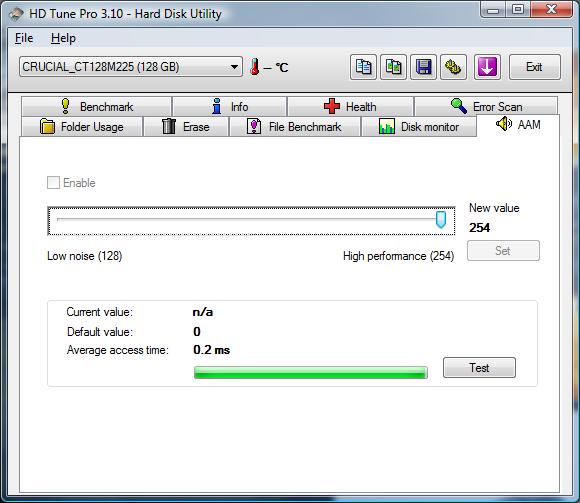The image size is (580, 503).
Task: Open the File menu
Action: point(24,38)
